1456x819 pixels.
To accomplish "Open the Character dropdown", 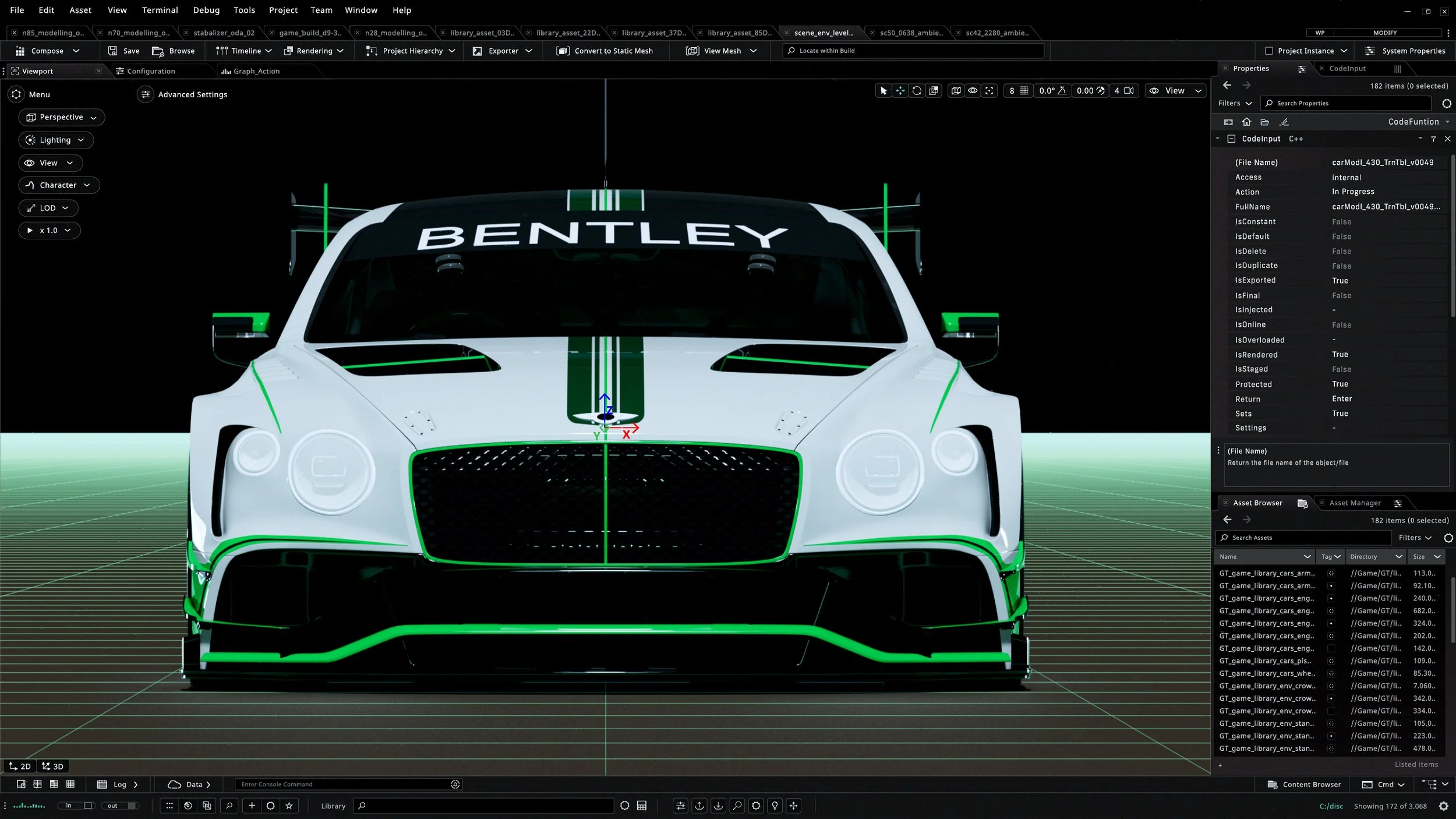I will (59, 185).
